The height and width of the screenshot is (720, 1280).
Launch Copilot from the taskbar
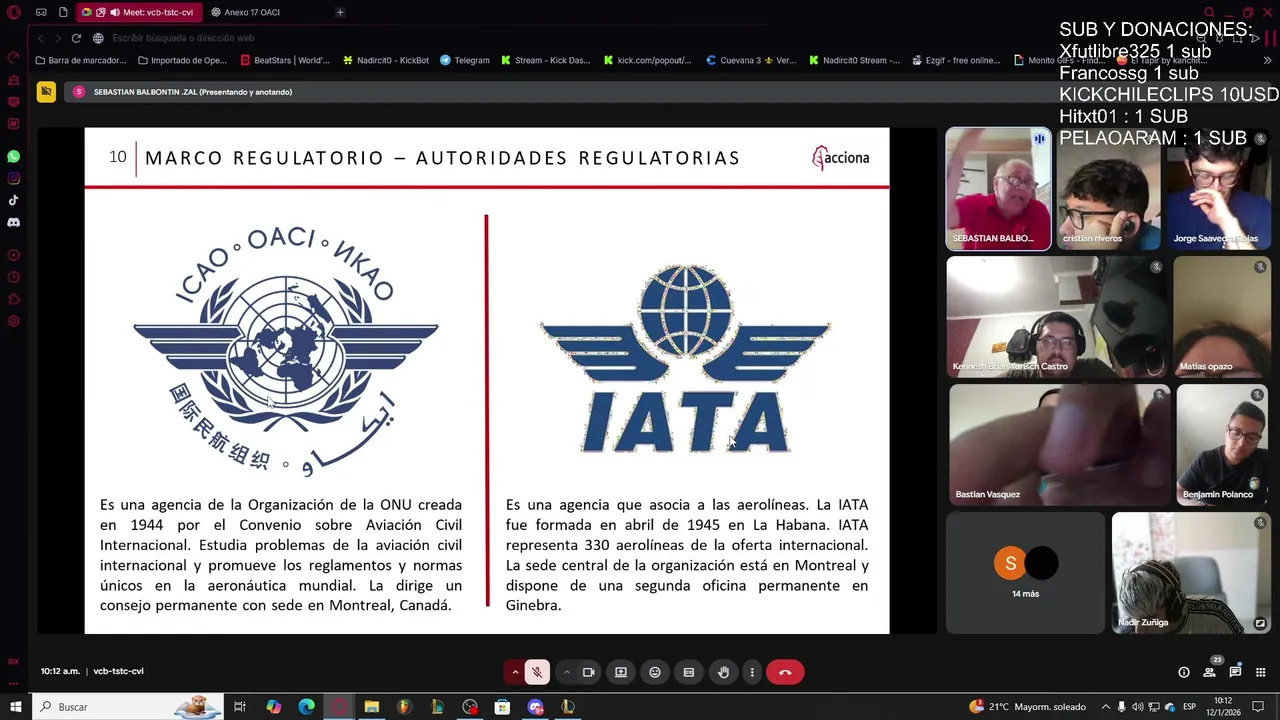tap(273, 707)
